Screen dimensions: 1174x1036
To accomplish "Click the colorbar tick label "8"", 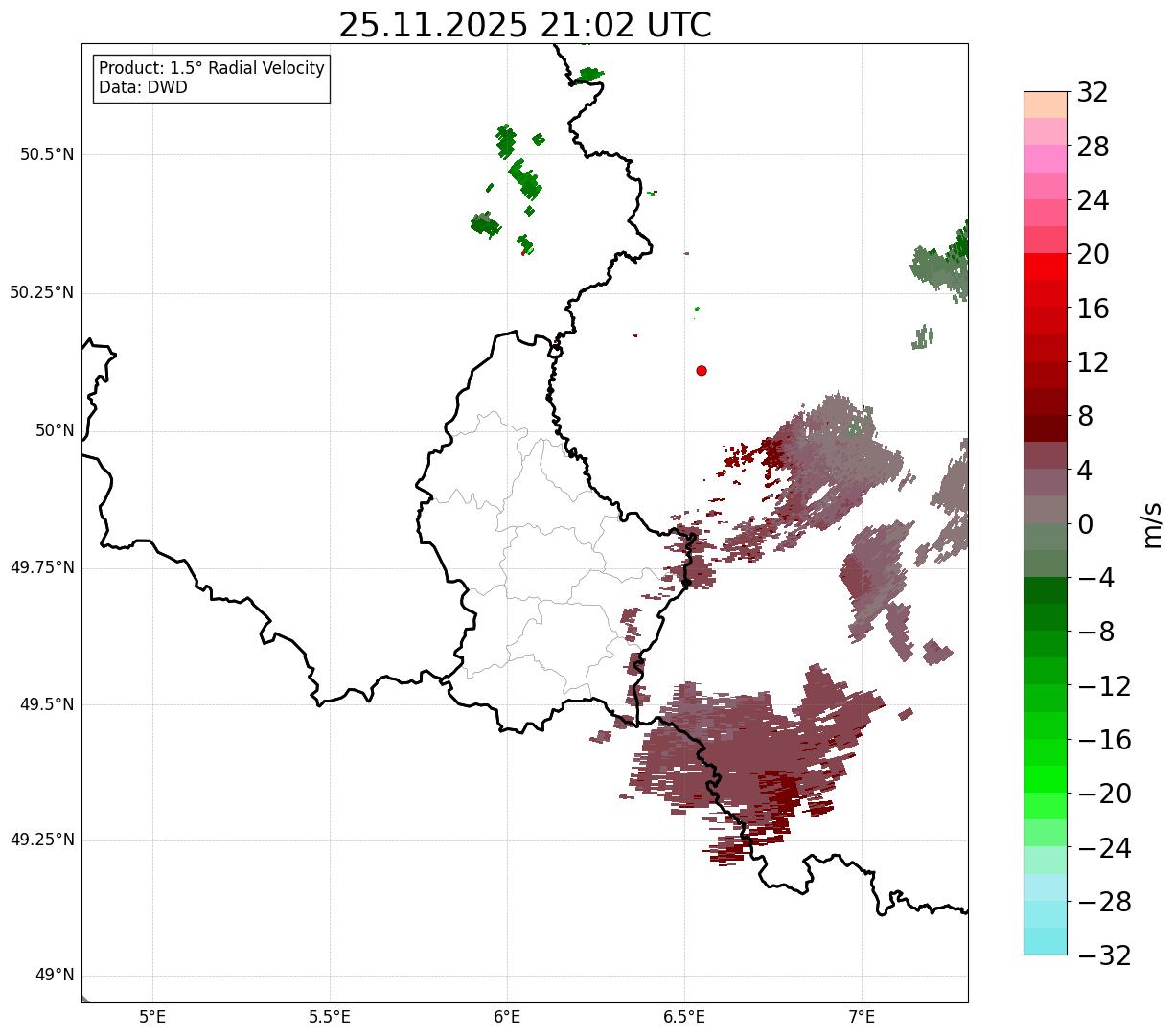I will tap(1085, 417).
